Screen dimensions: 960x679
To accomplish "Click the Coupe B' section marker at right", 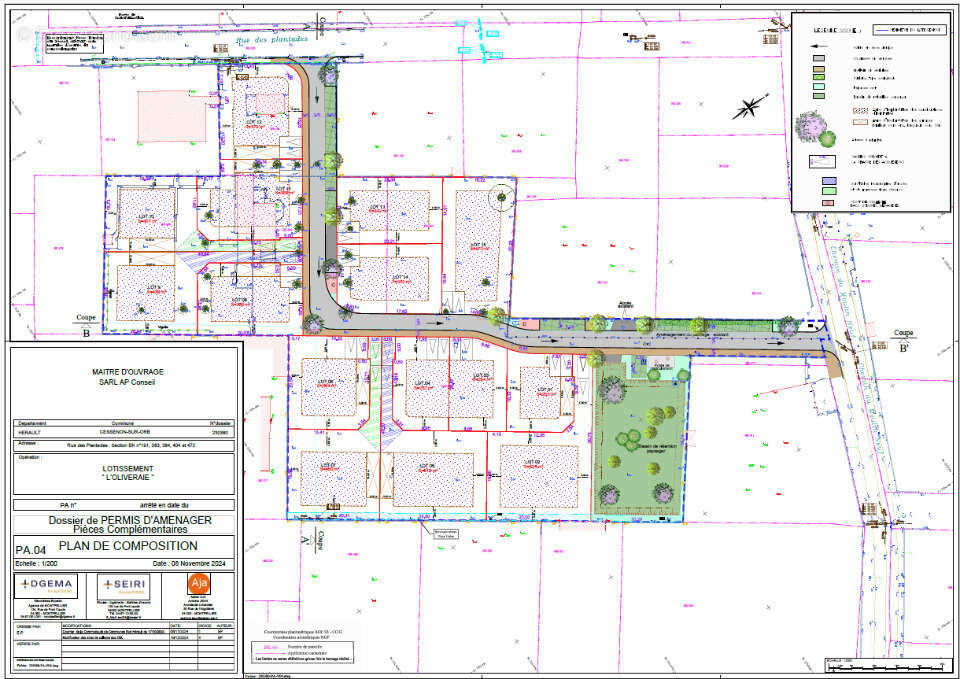I will [904, 341].
